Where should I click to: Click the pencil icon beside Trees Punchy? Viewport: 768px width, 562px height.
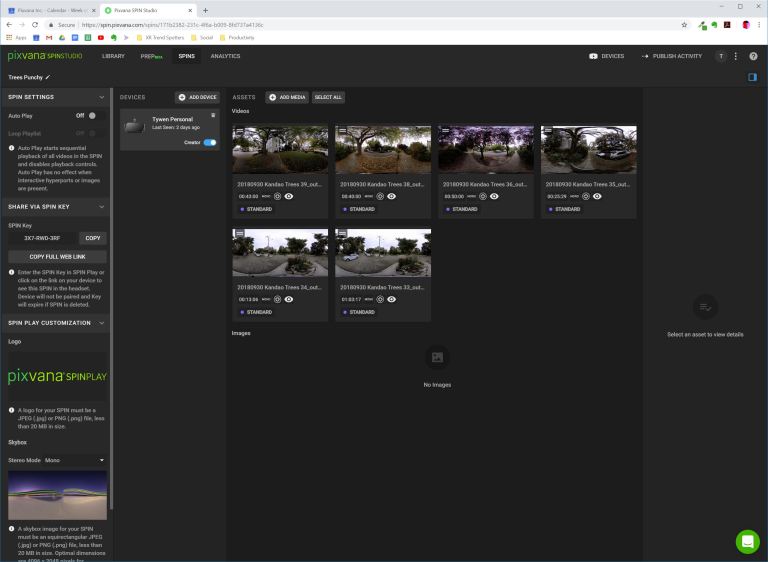coord(48,77)
